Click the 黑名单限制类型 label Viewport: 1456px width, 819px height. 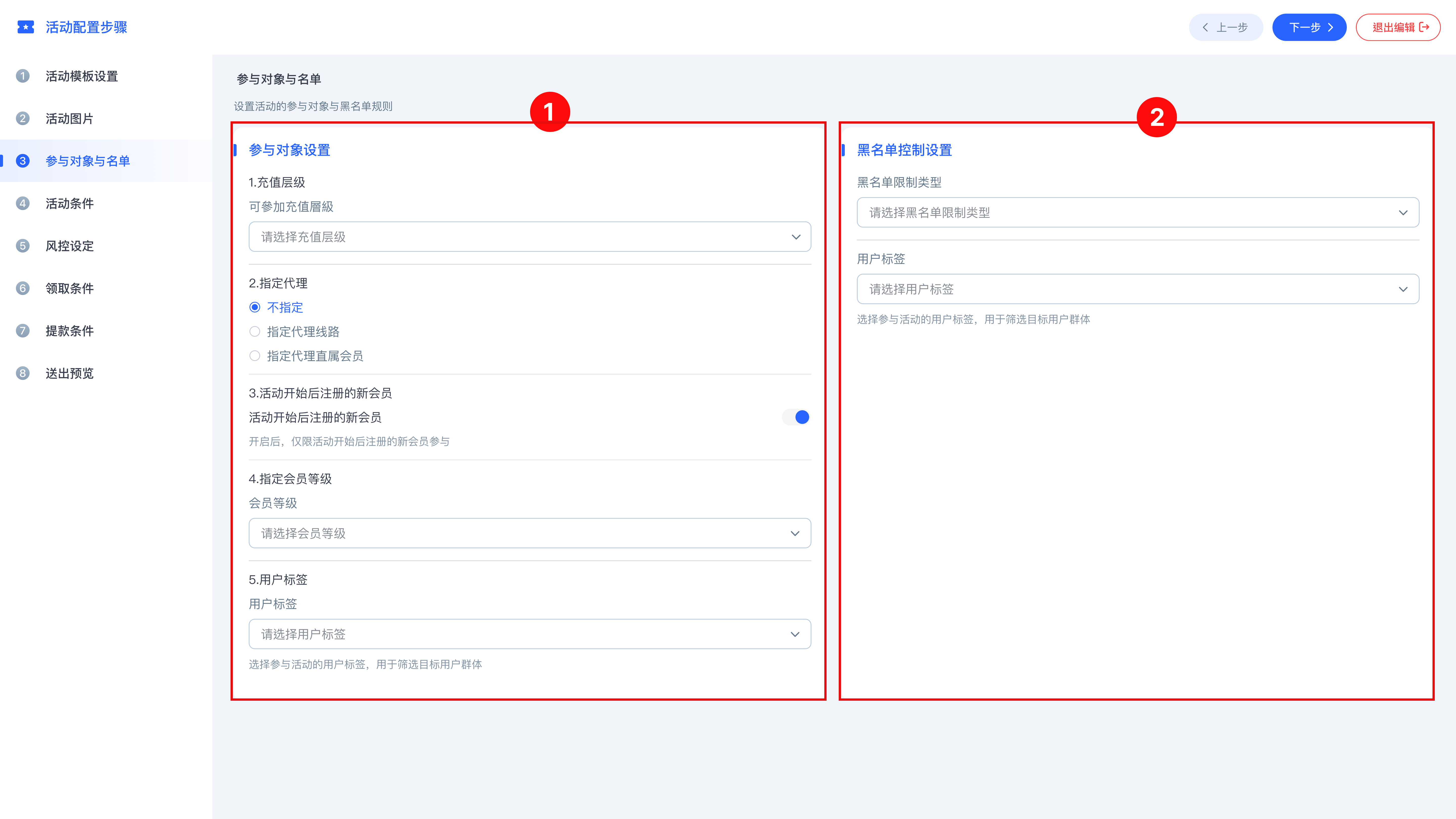point(899,182)
